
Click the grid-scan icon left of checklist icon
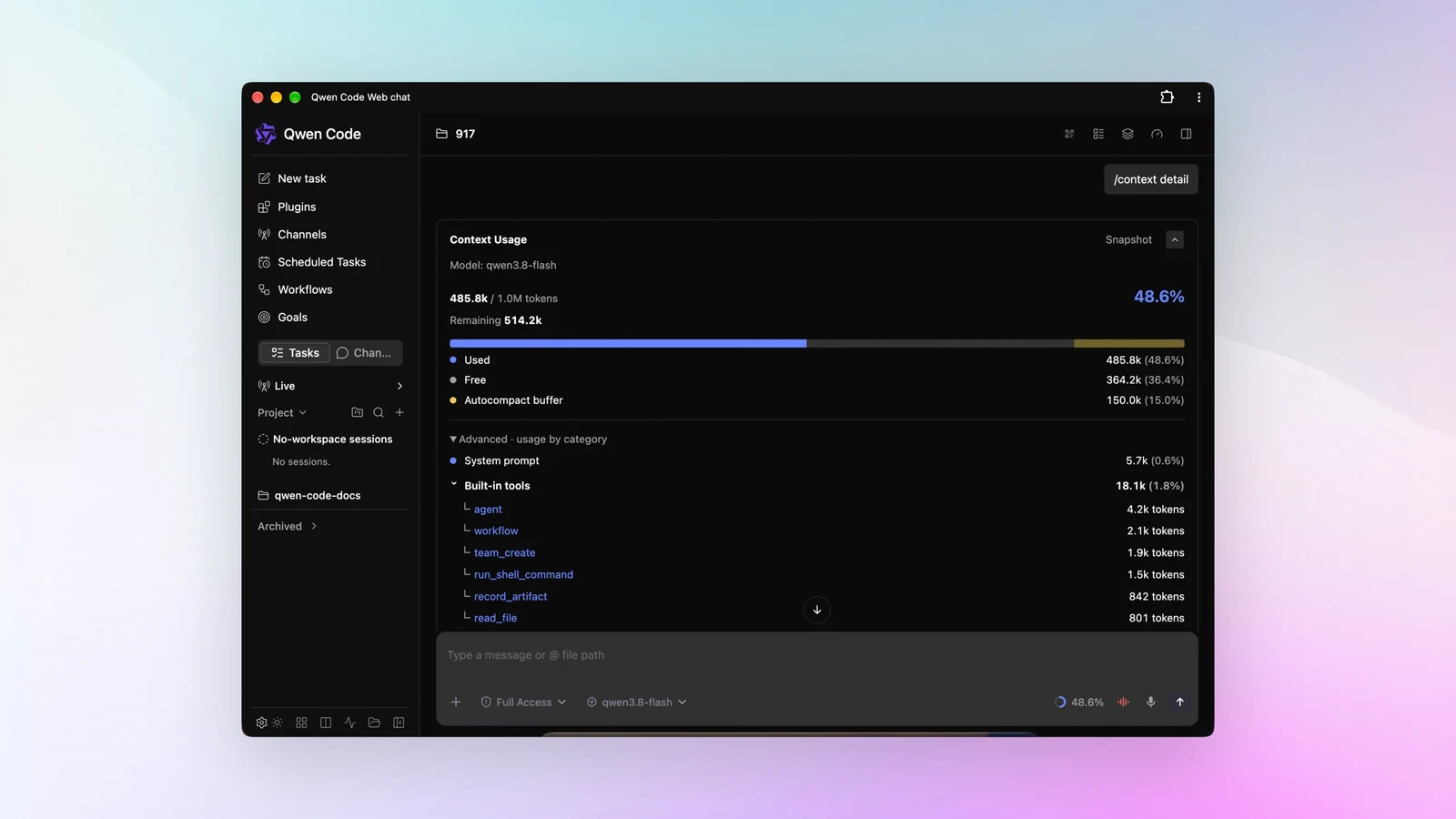tap(1069, 134)
